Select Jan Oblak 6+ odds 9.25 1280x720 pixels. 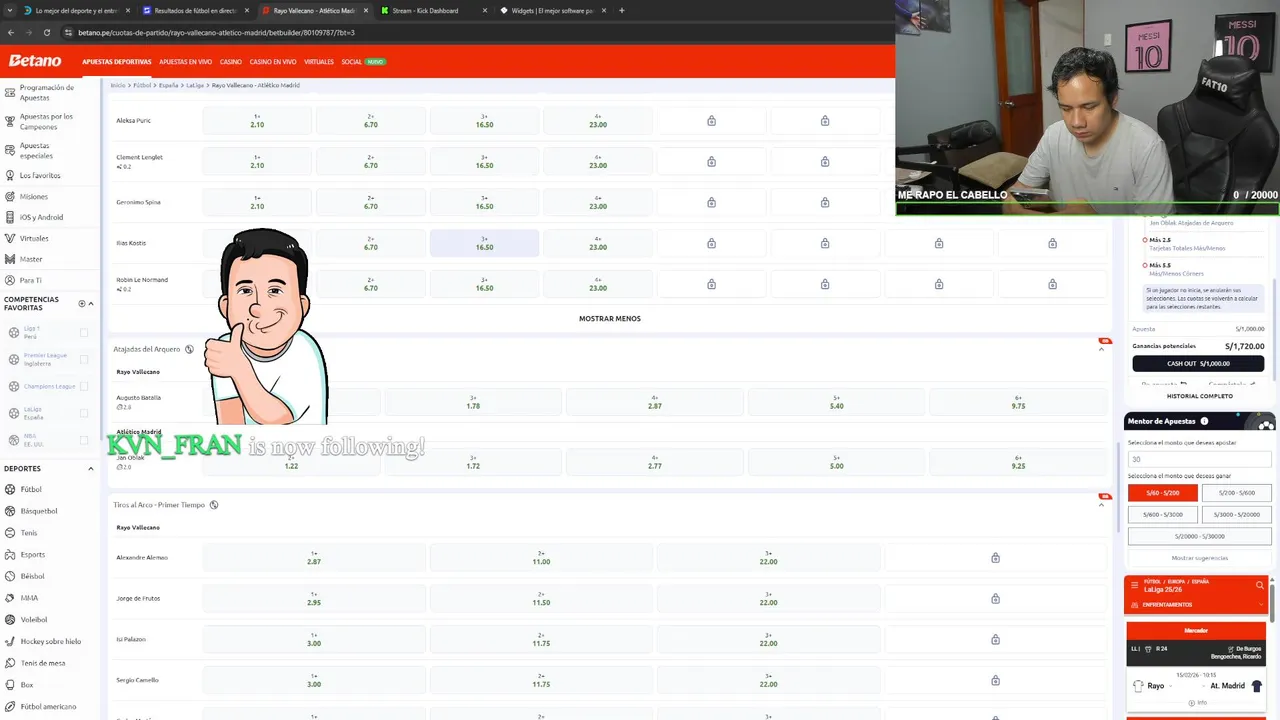click(1018, 462)
